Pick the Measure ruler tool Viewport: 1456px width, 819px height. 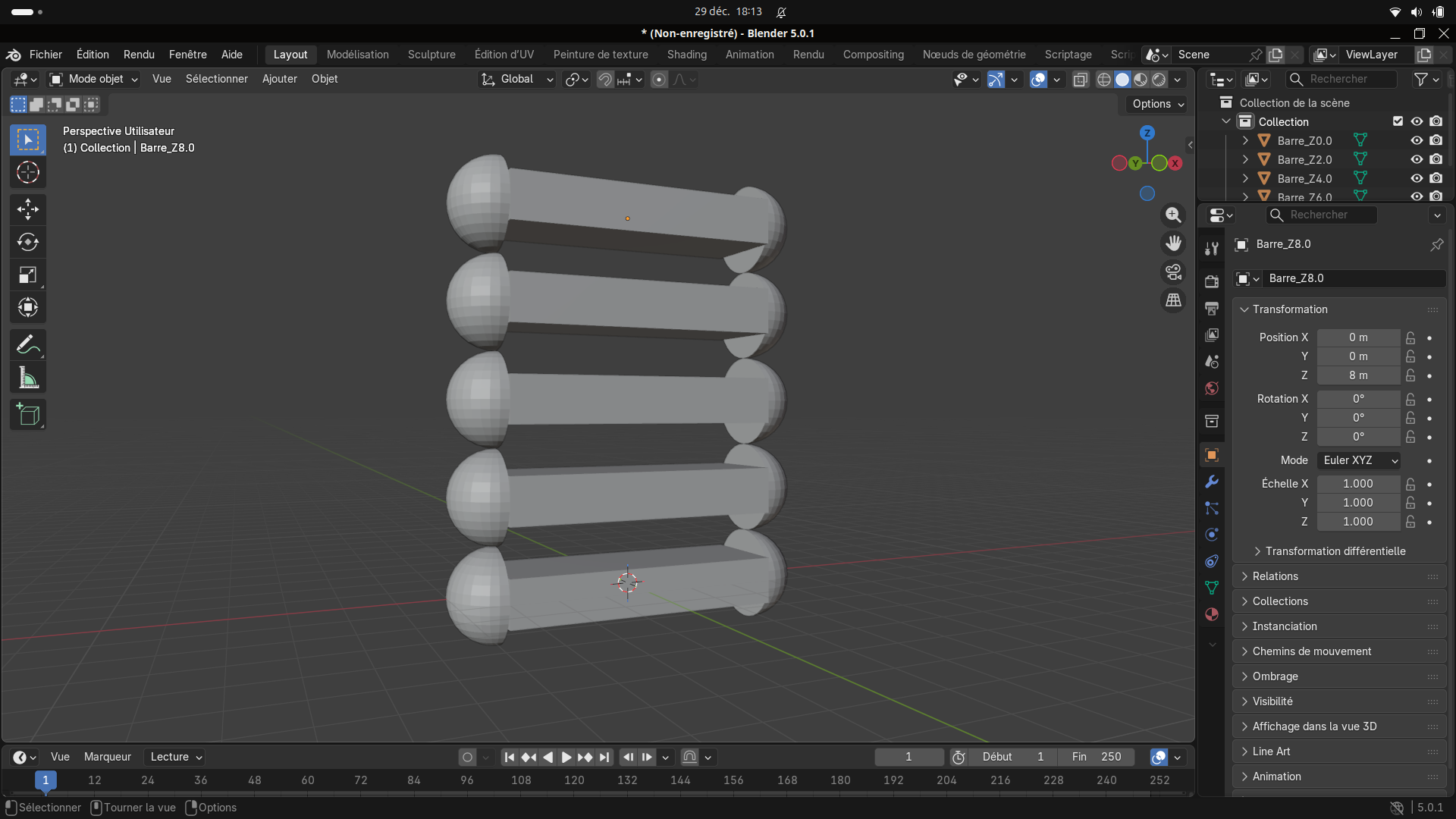point(28,378)
